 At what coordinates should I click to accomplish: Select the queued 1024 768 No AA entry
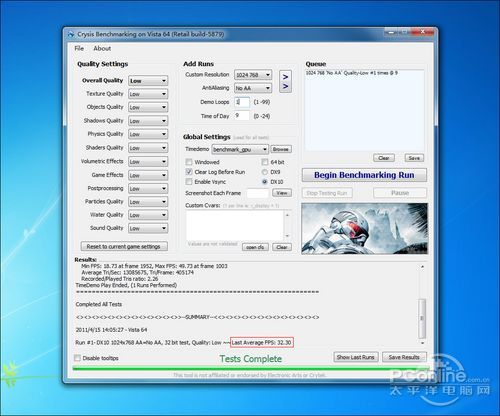[x=352, y=73]
